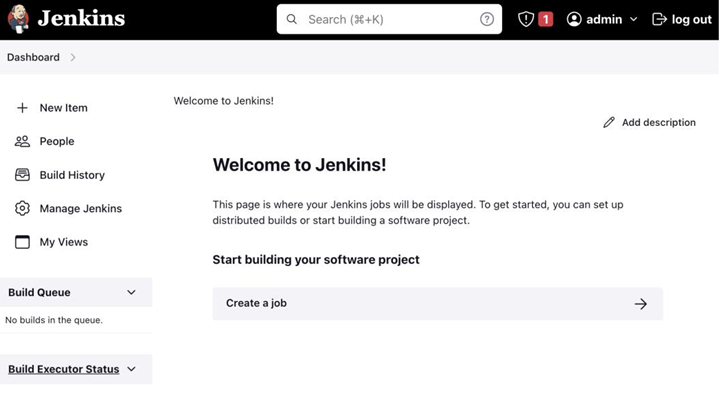The width and height of the screenshot is (719, 401).
Task: Expand the Dashboard breadcrumb chevron
Action: point(72,57)
